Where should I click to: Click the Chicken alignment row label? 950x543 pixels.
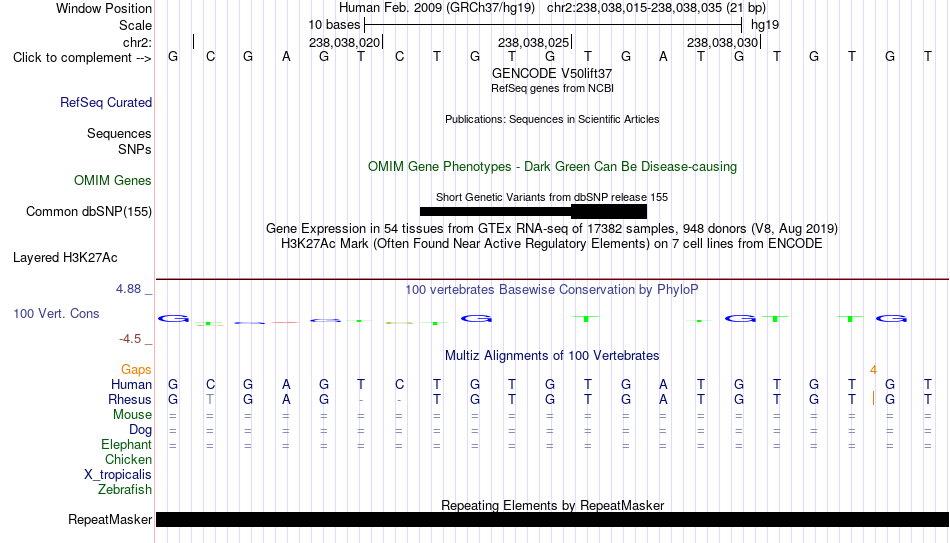tap(128, 459)
